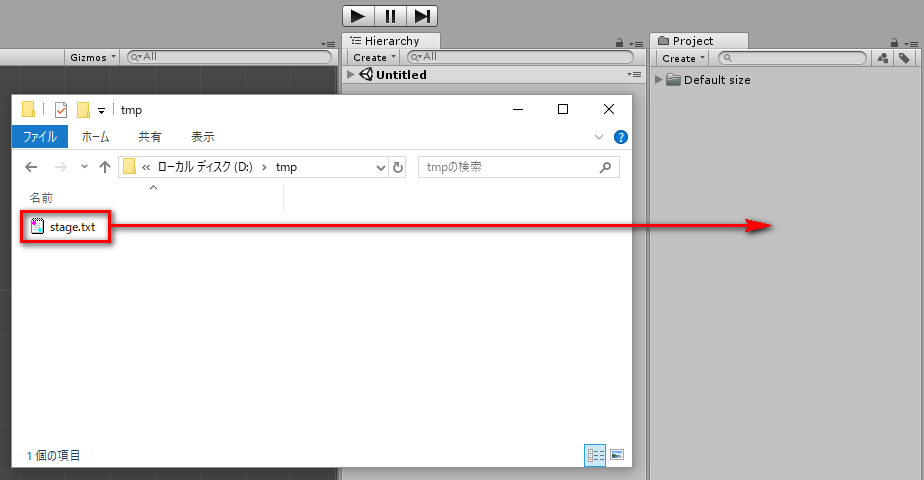Open the Hierarchy panel context menu
This screenshot has width=924, height=480.
coord(636,44)
